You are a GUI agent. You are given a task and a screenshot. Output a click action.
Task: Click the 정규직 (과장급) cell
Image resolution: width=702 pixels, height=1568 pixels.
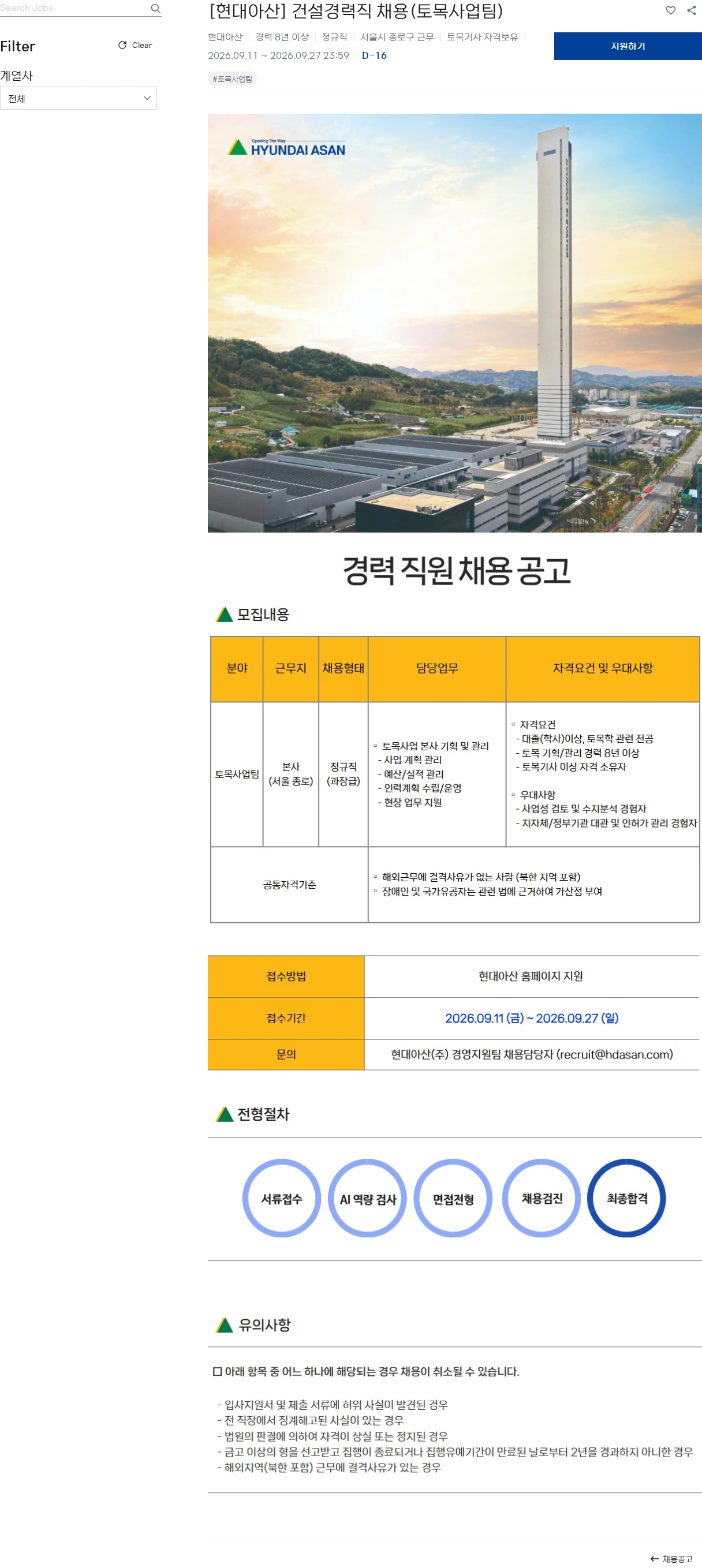coord(343,774)
